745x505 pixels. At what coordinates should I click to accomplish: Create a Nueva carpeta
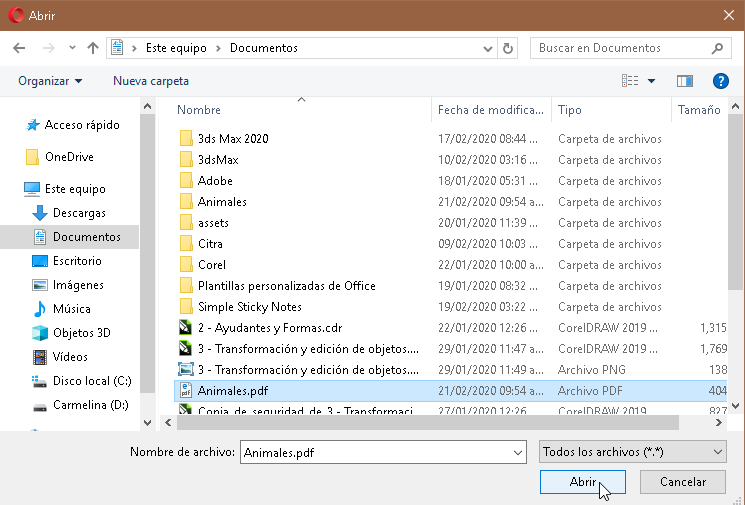[x=151, y=81]
